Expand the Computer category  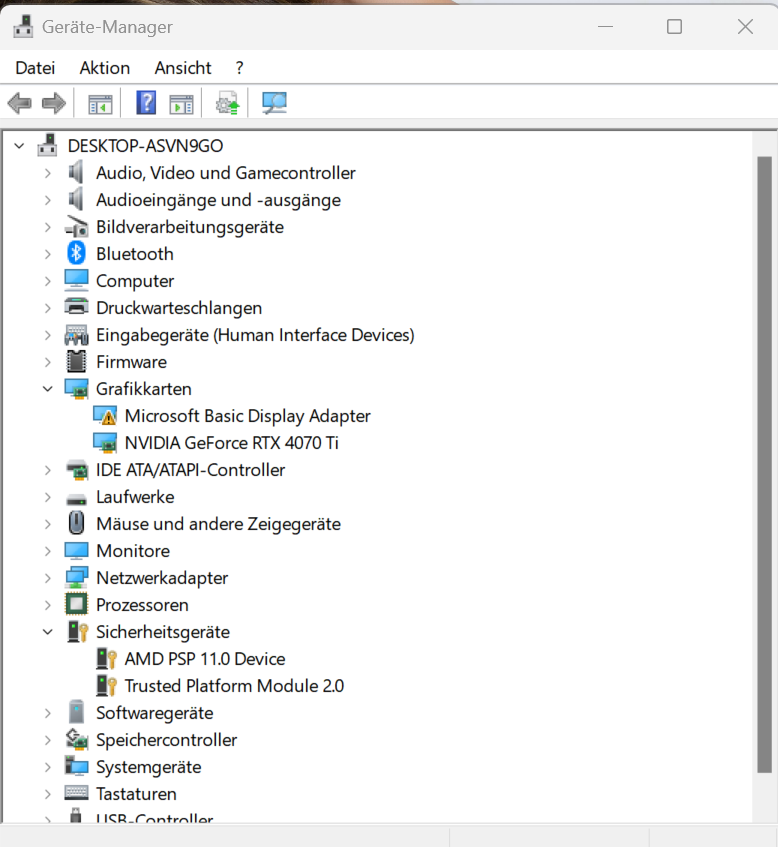point(48,281)
